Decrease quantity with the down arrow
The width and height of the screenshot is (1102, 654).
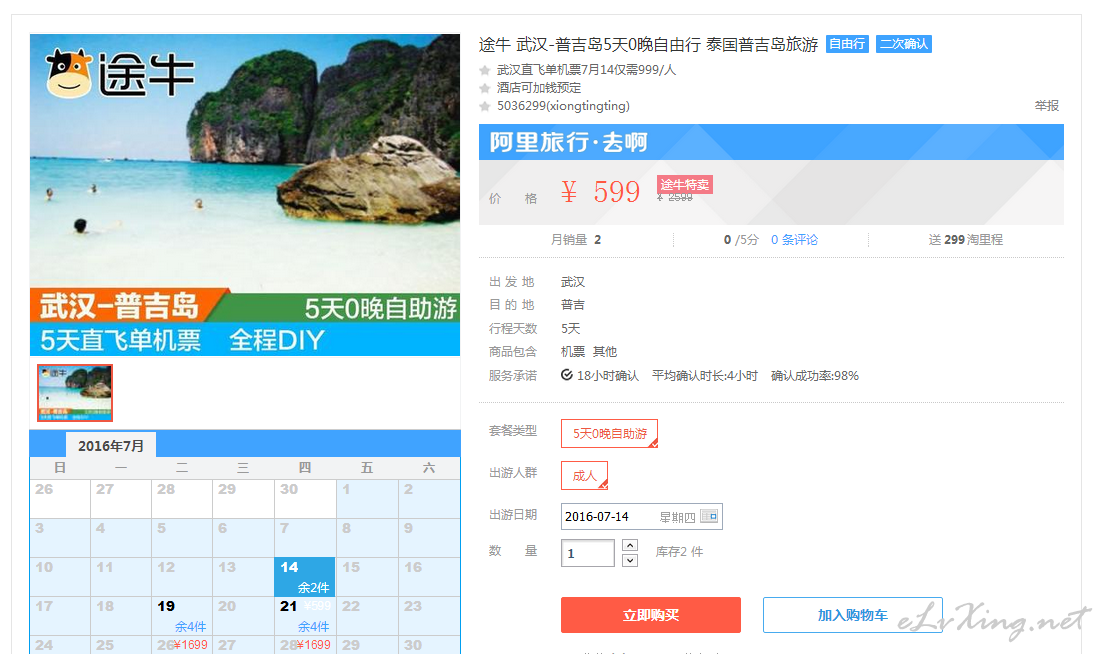[630, 560]
